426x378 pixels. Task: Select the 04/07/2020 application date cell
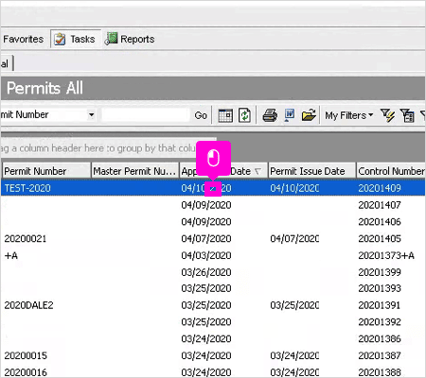[206, 238]
